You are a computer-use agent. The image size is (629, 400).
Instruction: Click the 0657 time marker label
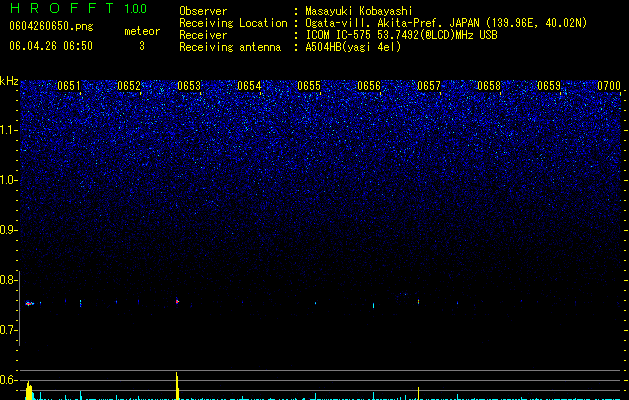[x=429, y=86]
